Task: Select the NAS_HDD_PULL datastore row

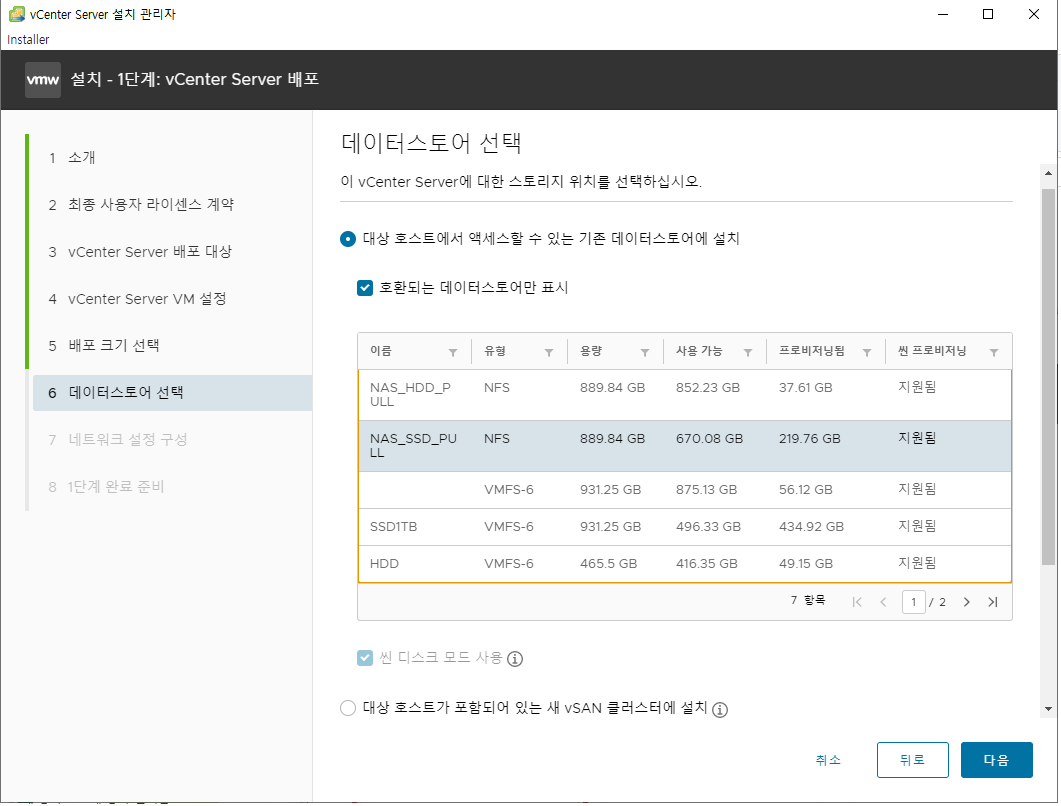Action: pos(685,395)
